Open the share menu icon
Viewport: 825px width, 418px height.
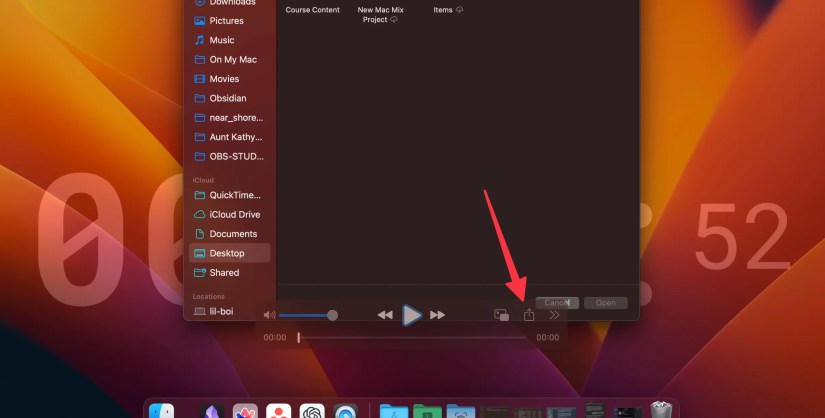529,315
